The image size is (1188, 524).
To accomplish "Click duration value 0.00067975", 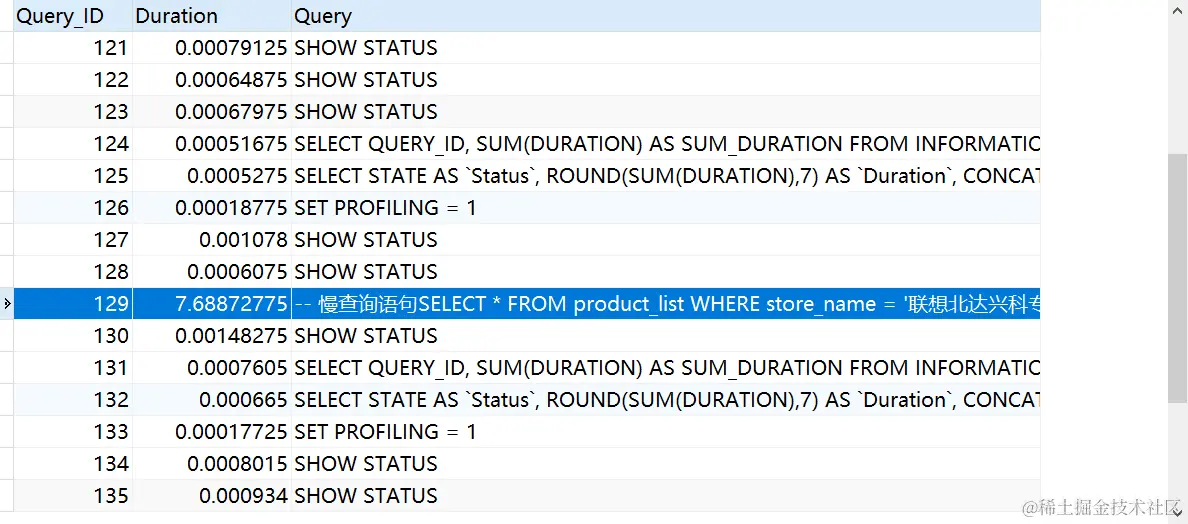I will pyautogui.click(x=231, y=111).
